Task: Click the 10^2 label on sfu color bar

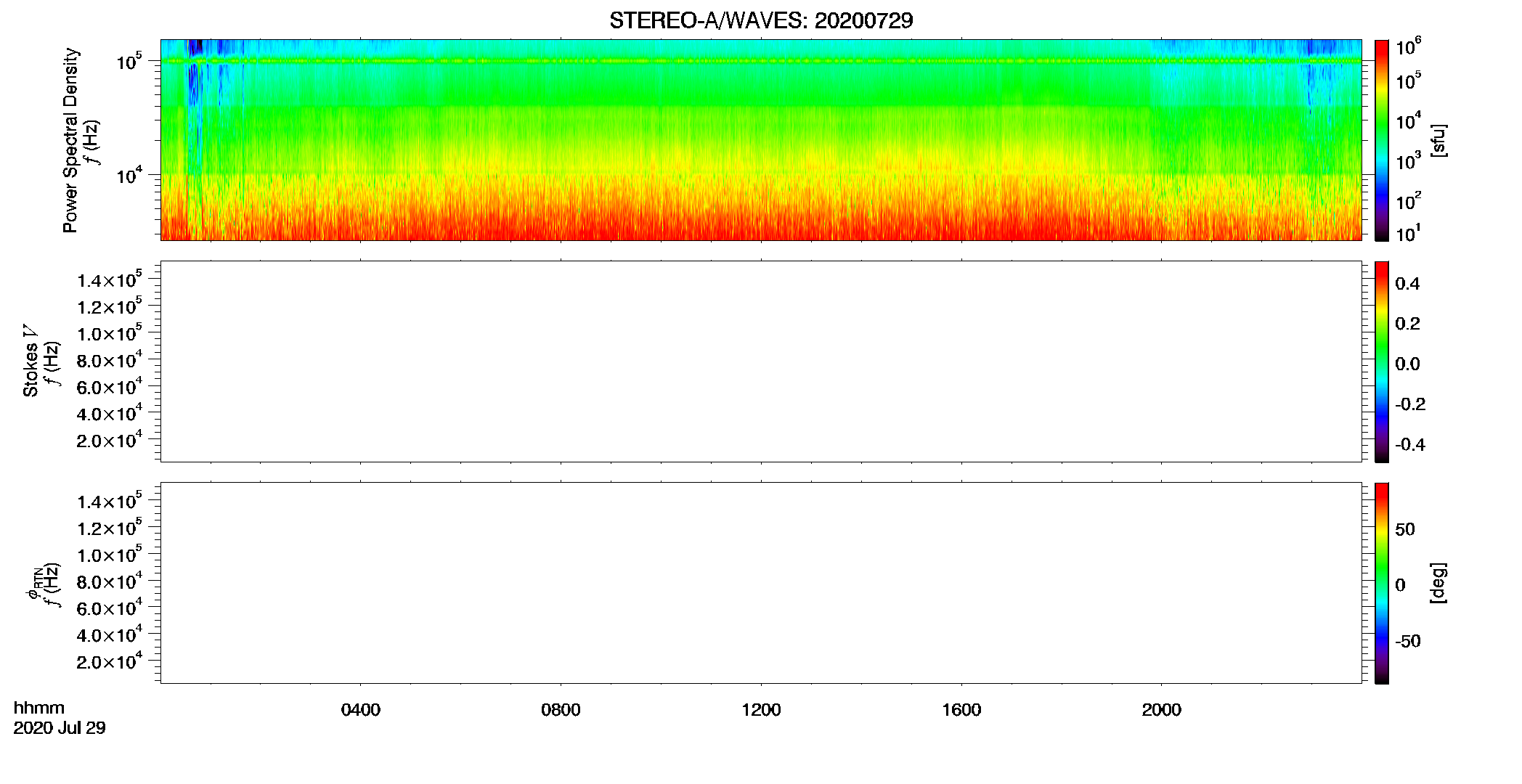Action: [x=1408, y=200]
